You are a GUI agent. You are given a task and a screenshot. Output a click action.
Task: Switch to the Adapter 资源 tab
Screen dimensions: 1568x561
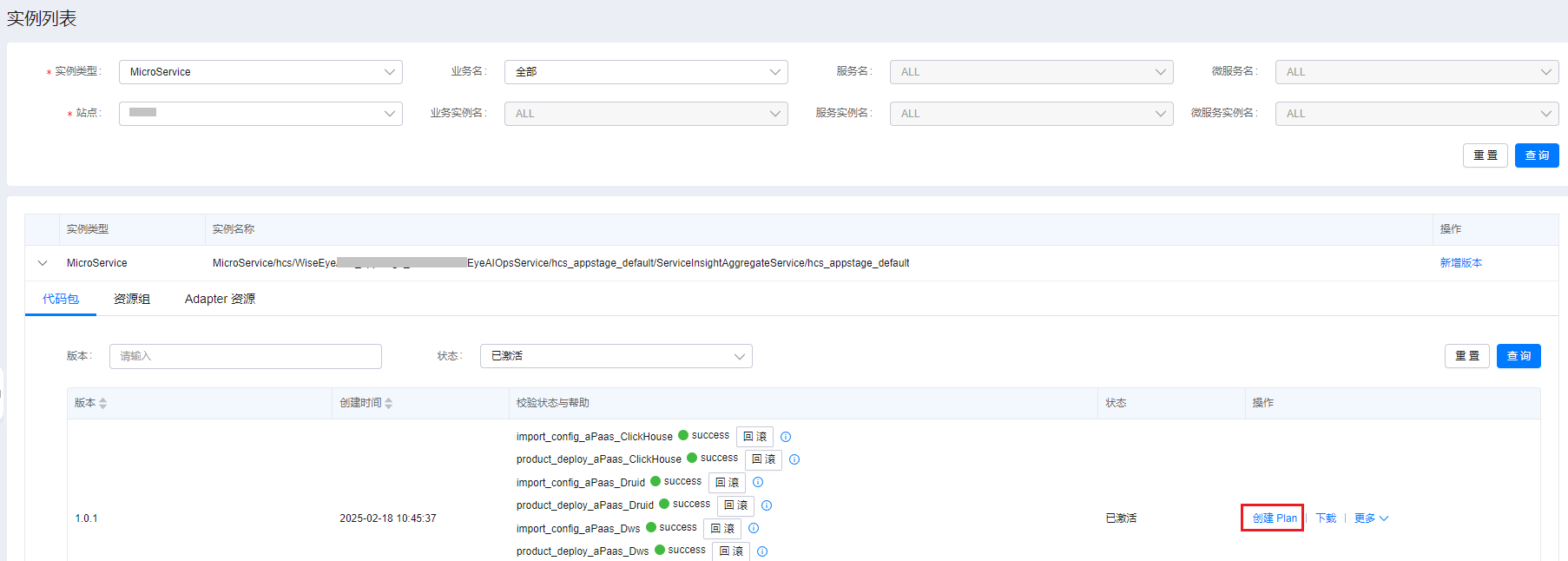220,299
